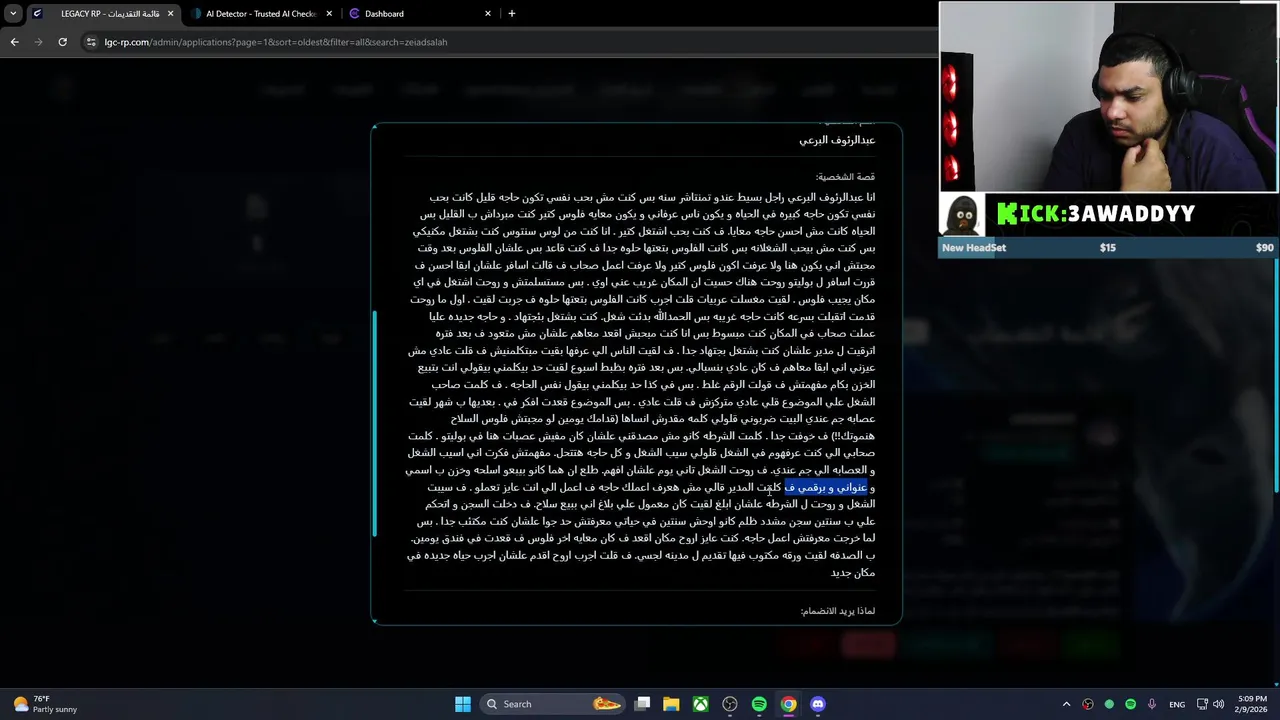
Task: Switch to the Dashboard tab
Action: [x=420, y=14]
